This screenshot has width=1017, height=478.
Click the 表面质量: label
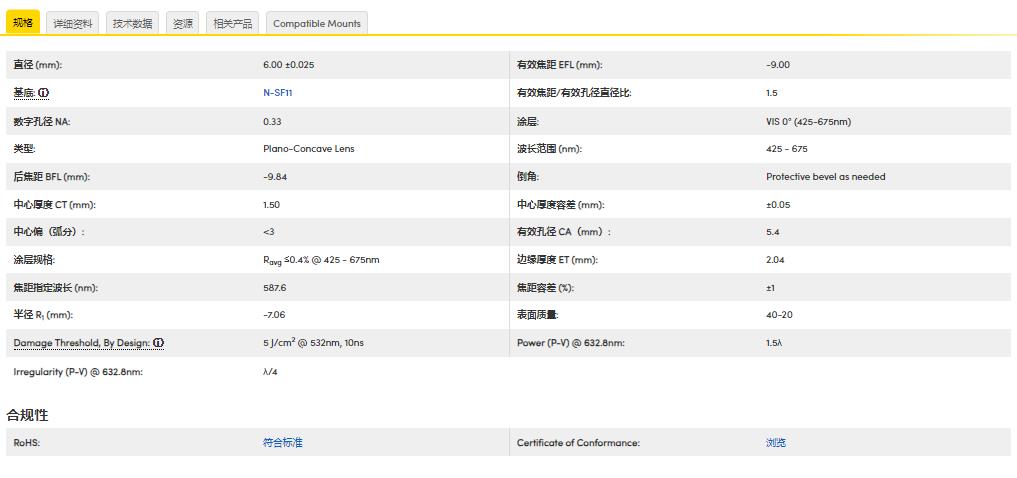[538, 315]
